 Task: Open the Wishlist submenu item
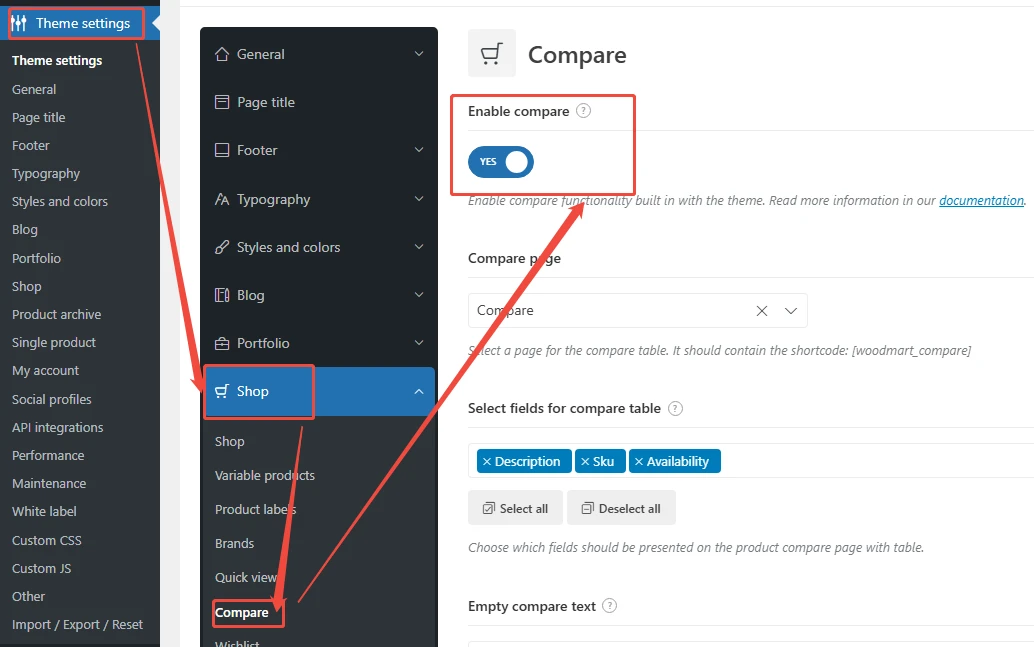click(237, 643)
